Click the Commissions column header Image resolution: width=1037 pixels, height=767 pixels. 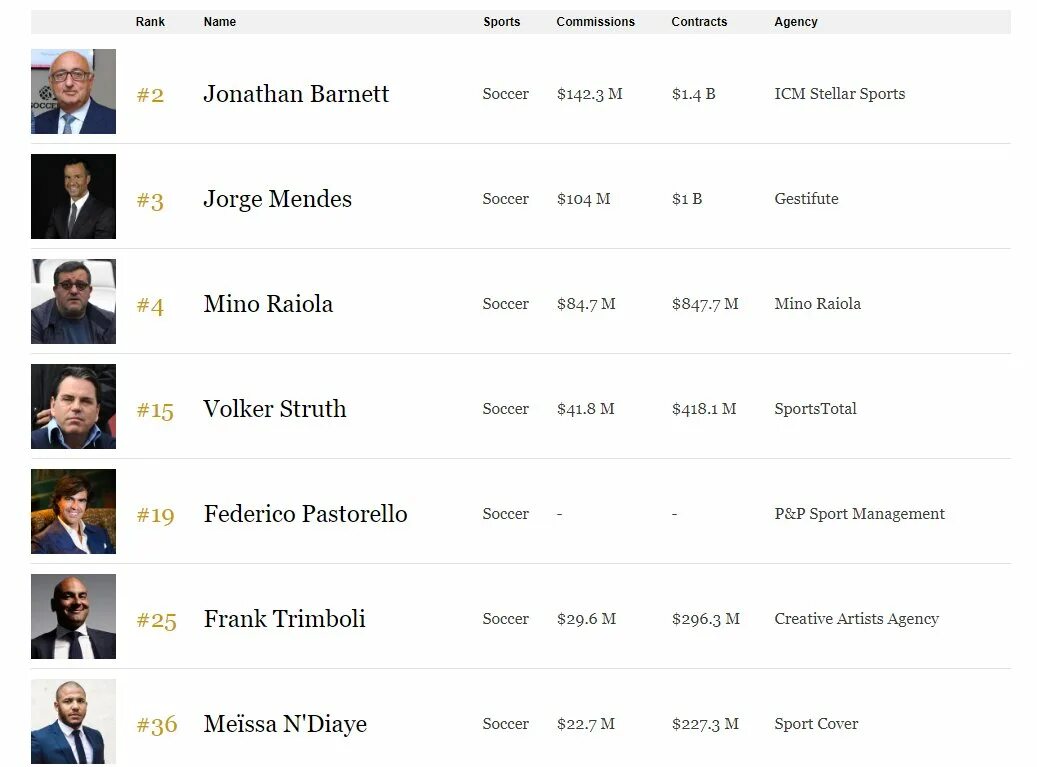(595, 22)
